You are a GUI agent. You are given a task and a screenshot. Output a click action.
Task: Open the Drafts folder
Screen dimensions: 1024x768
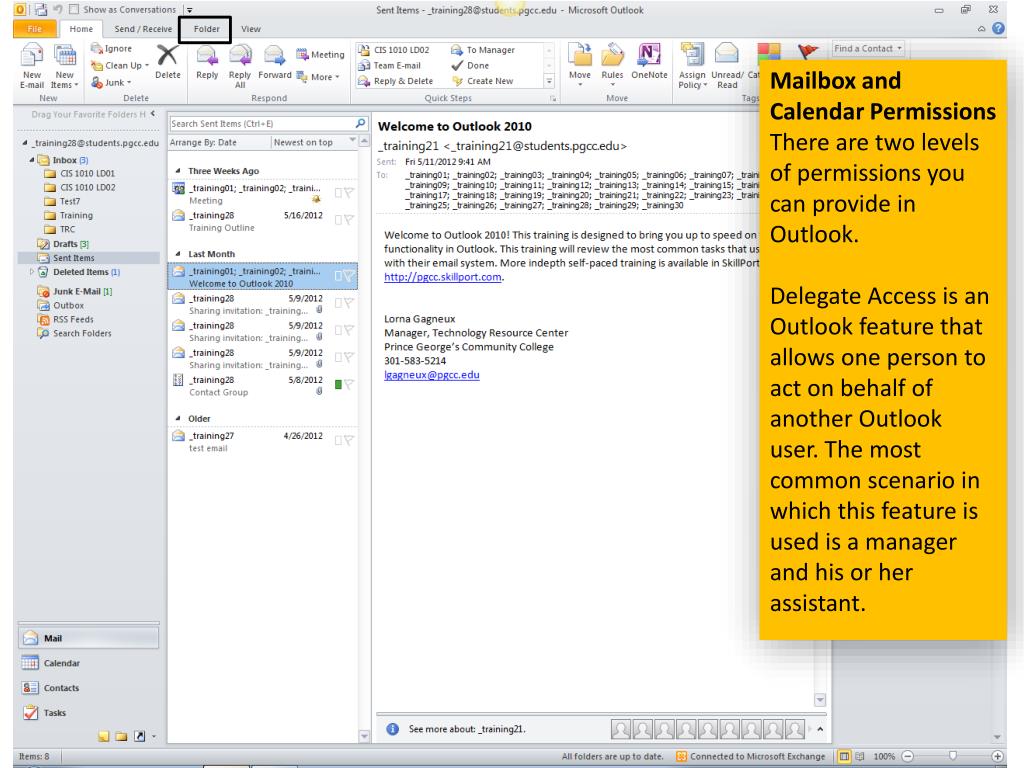[x=63, y=244]
